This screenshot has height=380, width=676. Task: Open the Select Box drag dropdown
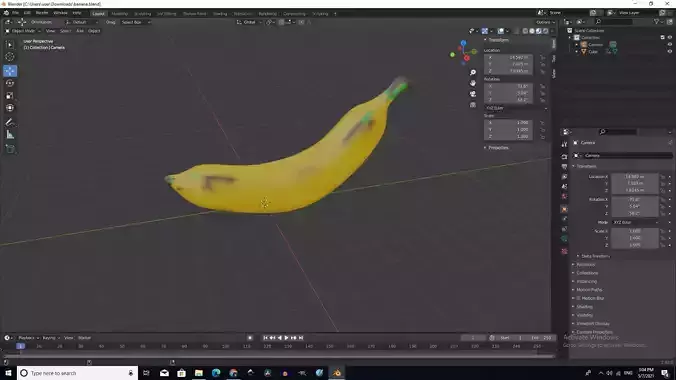(x=135, y=22)
